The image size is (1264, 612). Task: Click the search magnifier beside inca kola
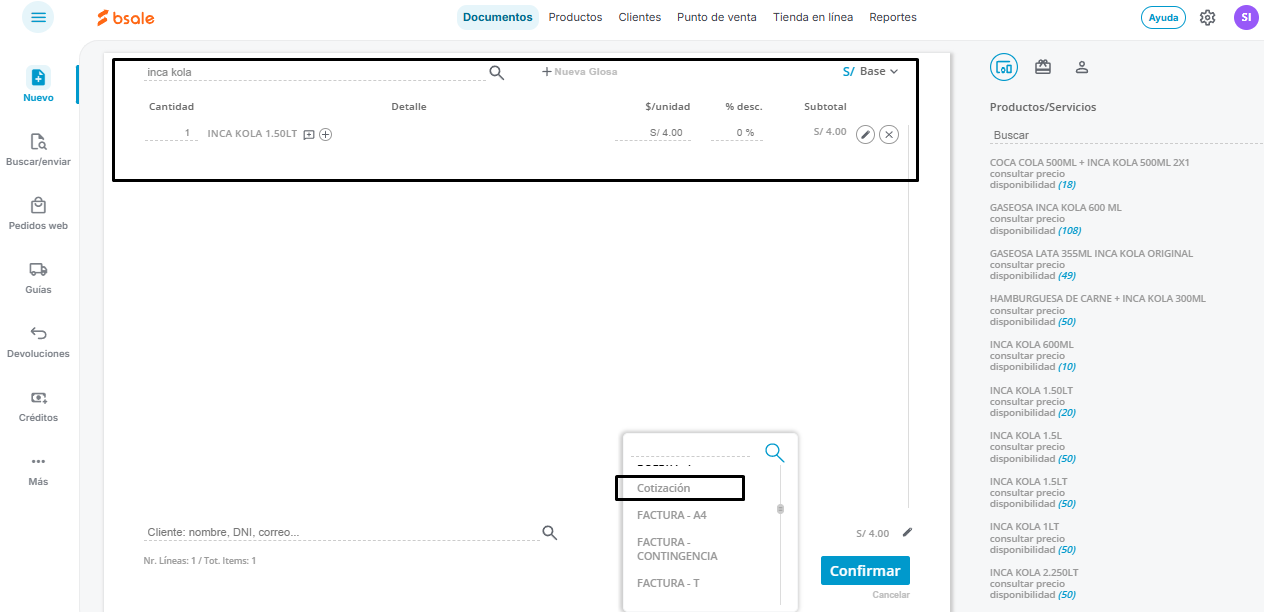click(496, 72)
